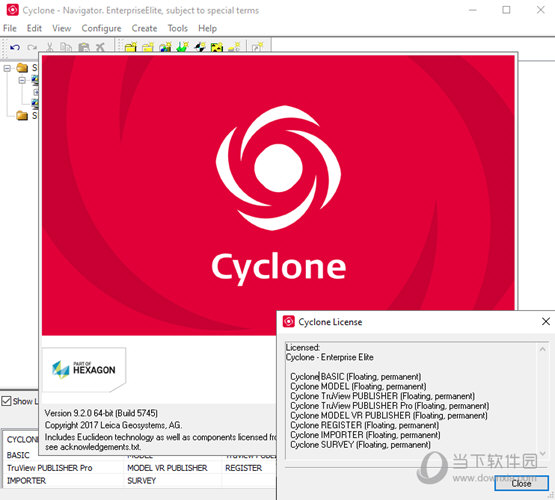Screen dimensions: 555x500
Task: Click the Undo arrow in the Navigator toolbar
Action: [15, 47]
